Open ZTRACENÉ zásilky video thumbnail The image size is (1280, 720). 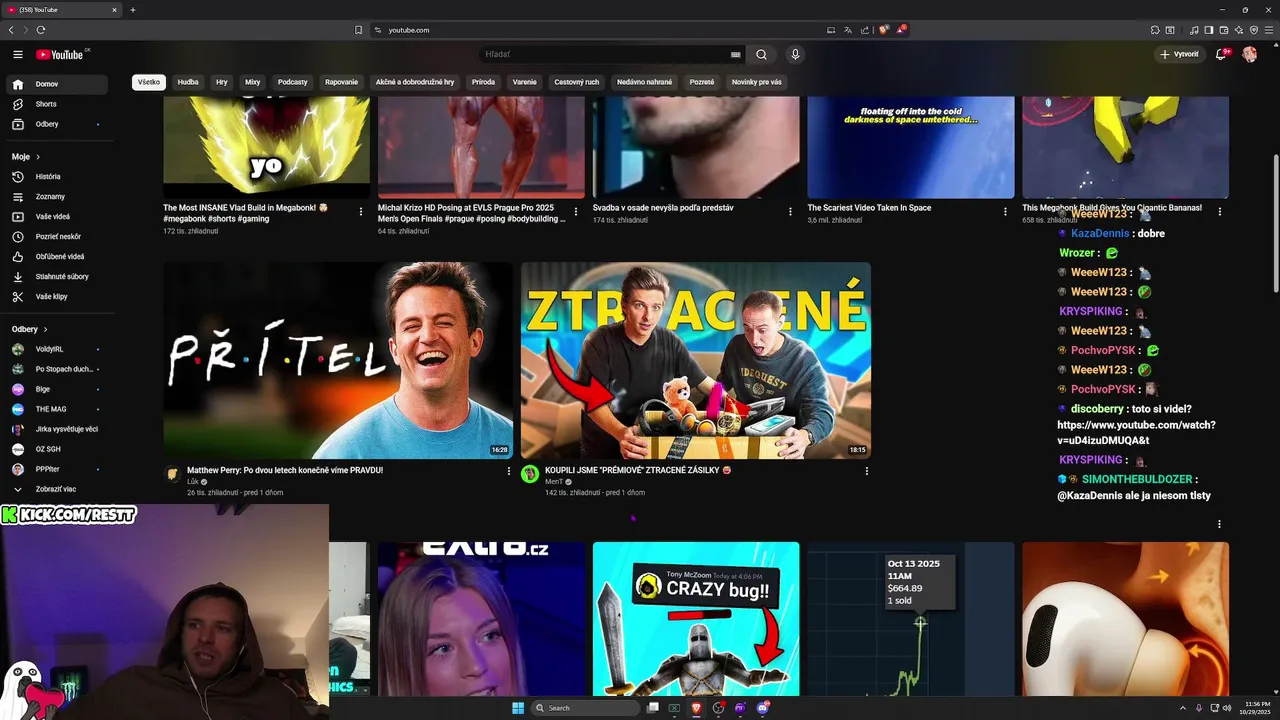coord(696,360)
